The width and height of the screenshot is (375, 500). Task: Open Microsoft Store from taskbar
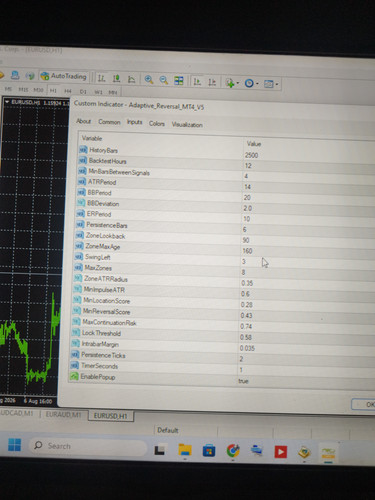209,451
